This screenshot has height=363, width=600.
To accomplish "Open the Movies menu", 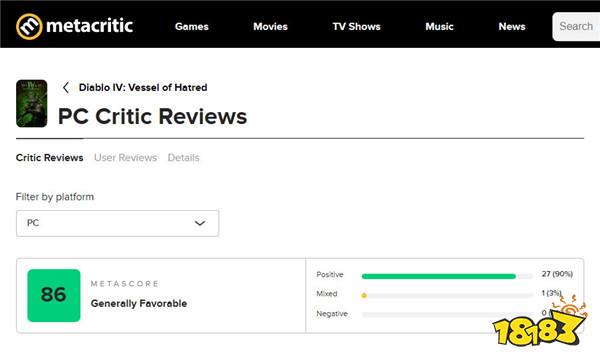I will [x=270, y=26].
